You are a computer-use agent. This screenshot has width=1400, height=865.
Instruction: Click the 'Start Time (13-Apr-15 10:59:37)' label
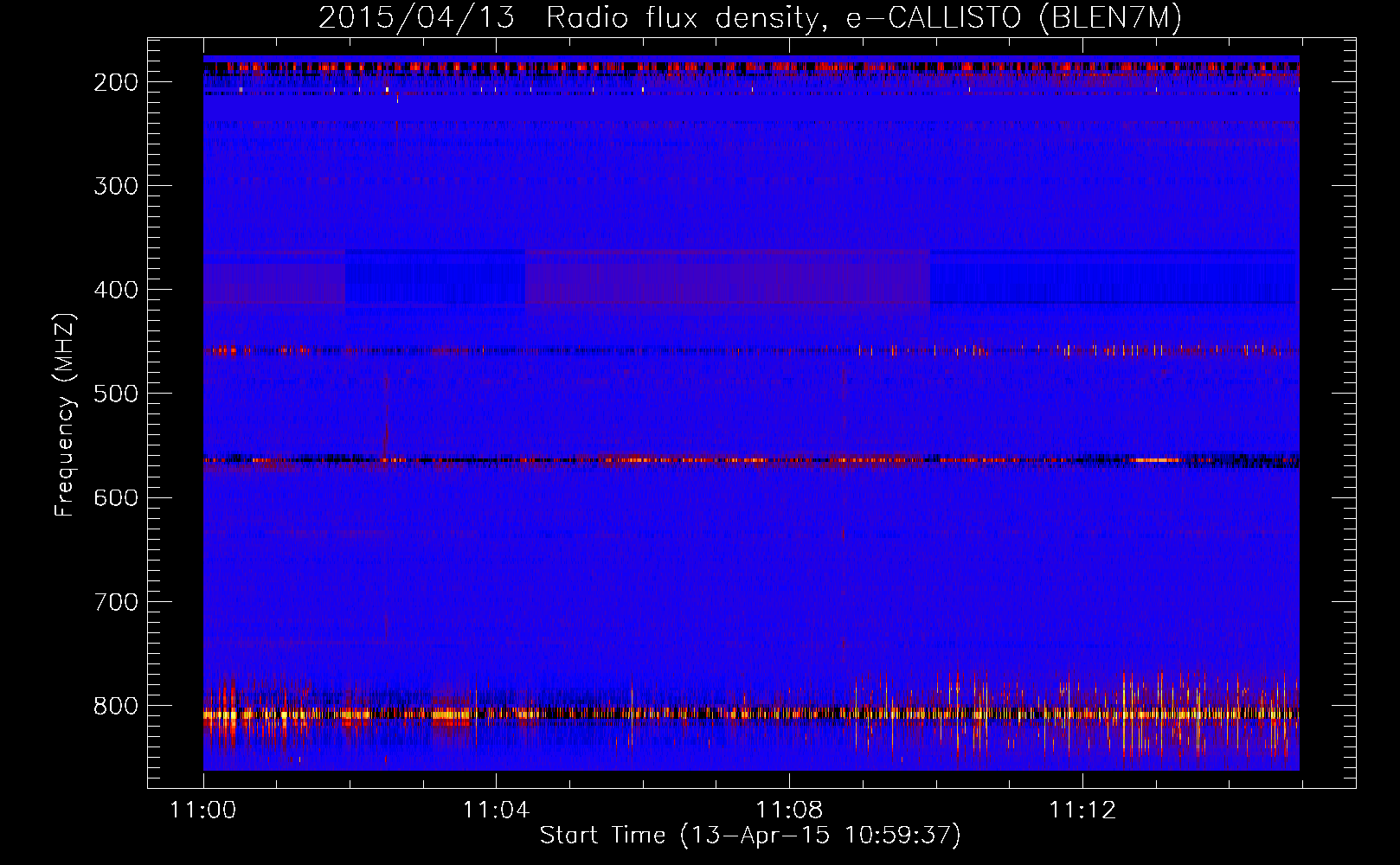pos(750,836)
